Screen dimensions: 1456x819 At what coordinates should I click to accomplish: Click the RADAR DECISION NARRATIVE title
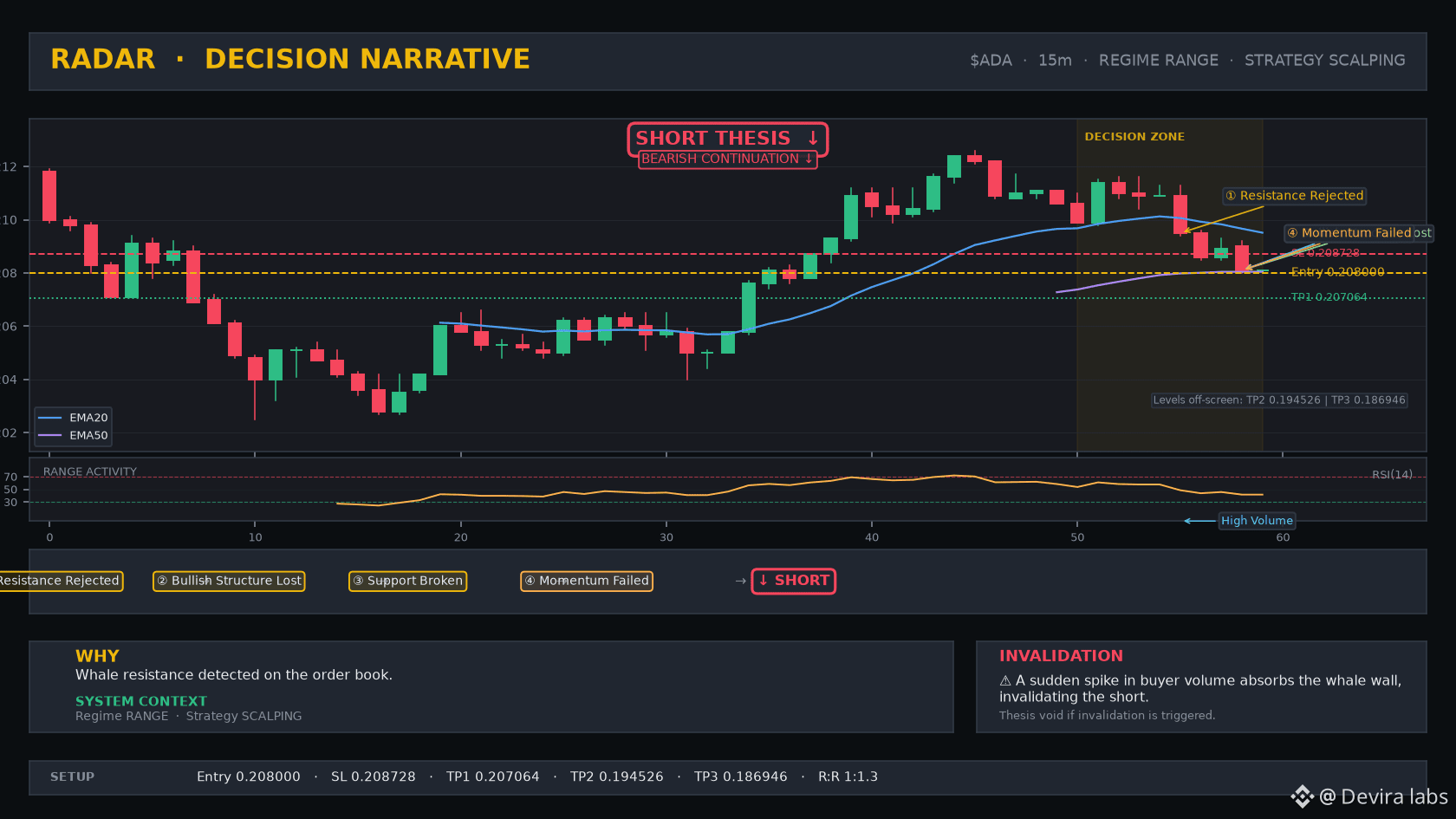[290, 59]
